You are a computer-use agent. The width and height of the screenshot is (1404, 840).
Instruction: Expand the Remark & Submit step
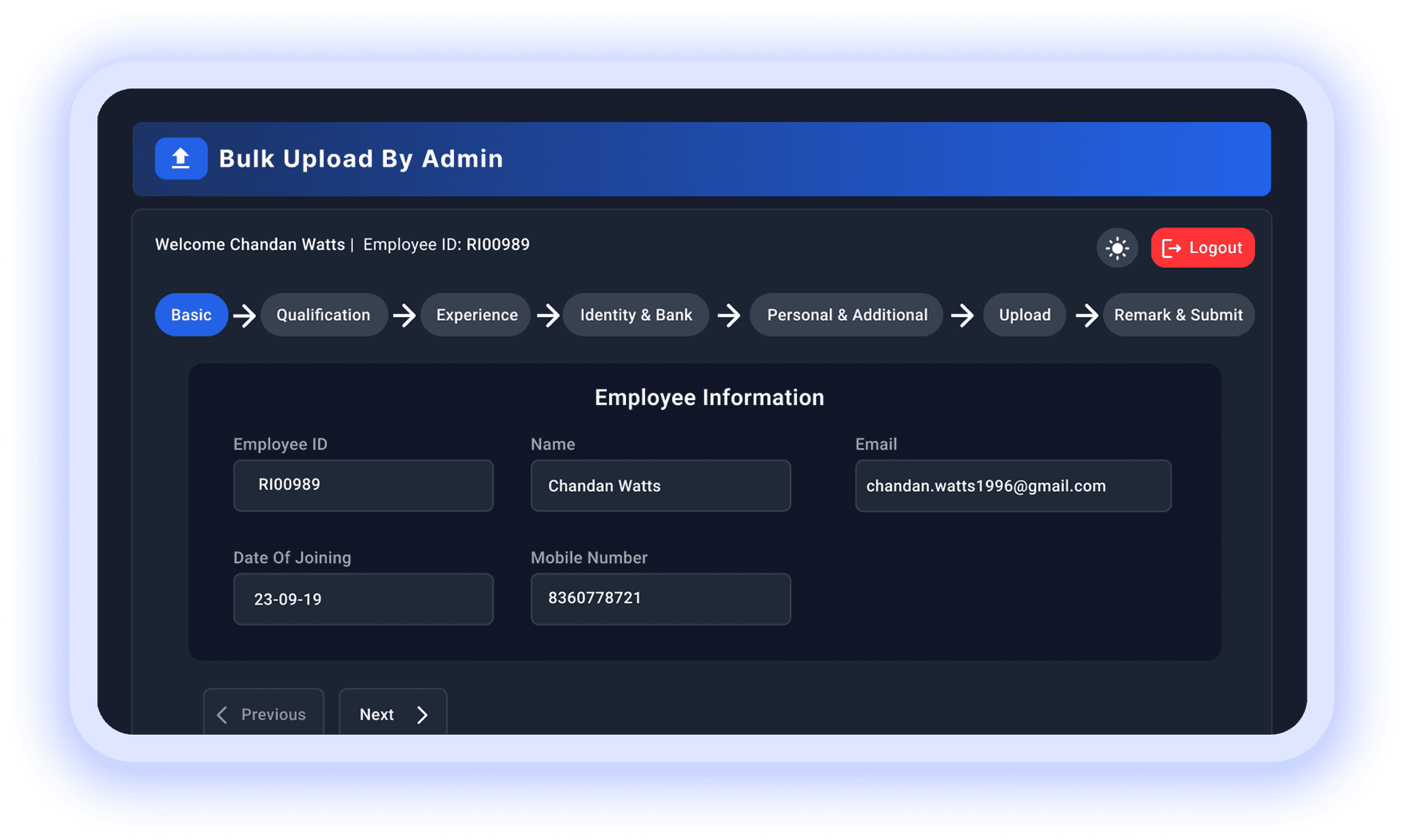point(1178,315)
